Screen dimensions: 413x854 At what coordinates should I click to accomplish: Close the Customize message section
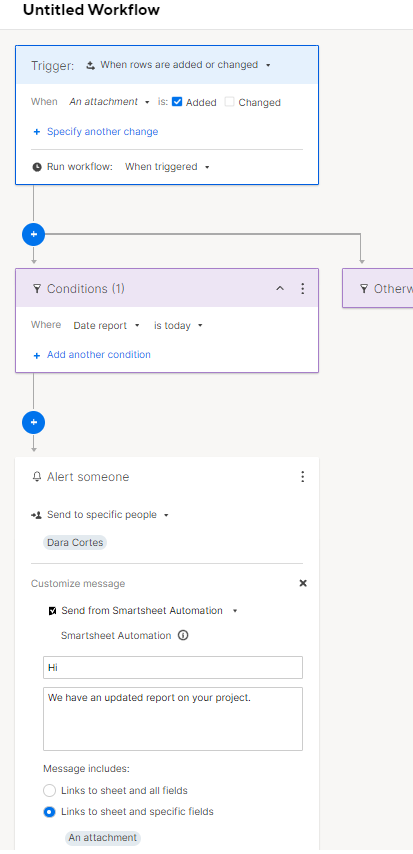pos(303,583)
